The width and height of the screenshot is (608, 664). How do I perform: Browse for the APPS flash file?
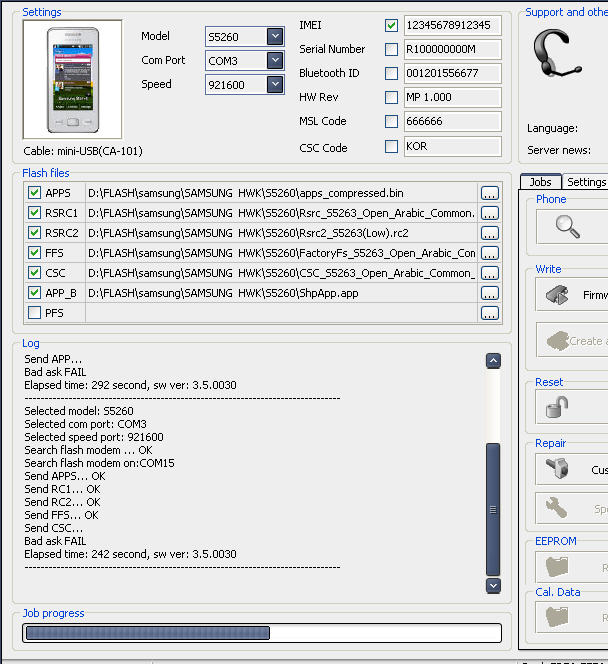pos(489,193)
